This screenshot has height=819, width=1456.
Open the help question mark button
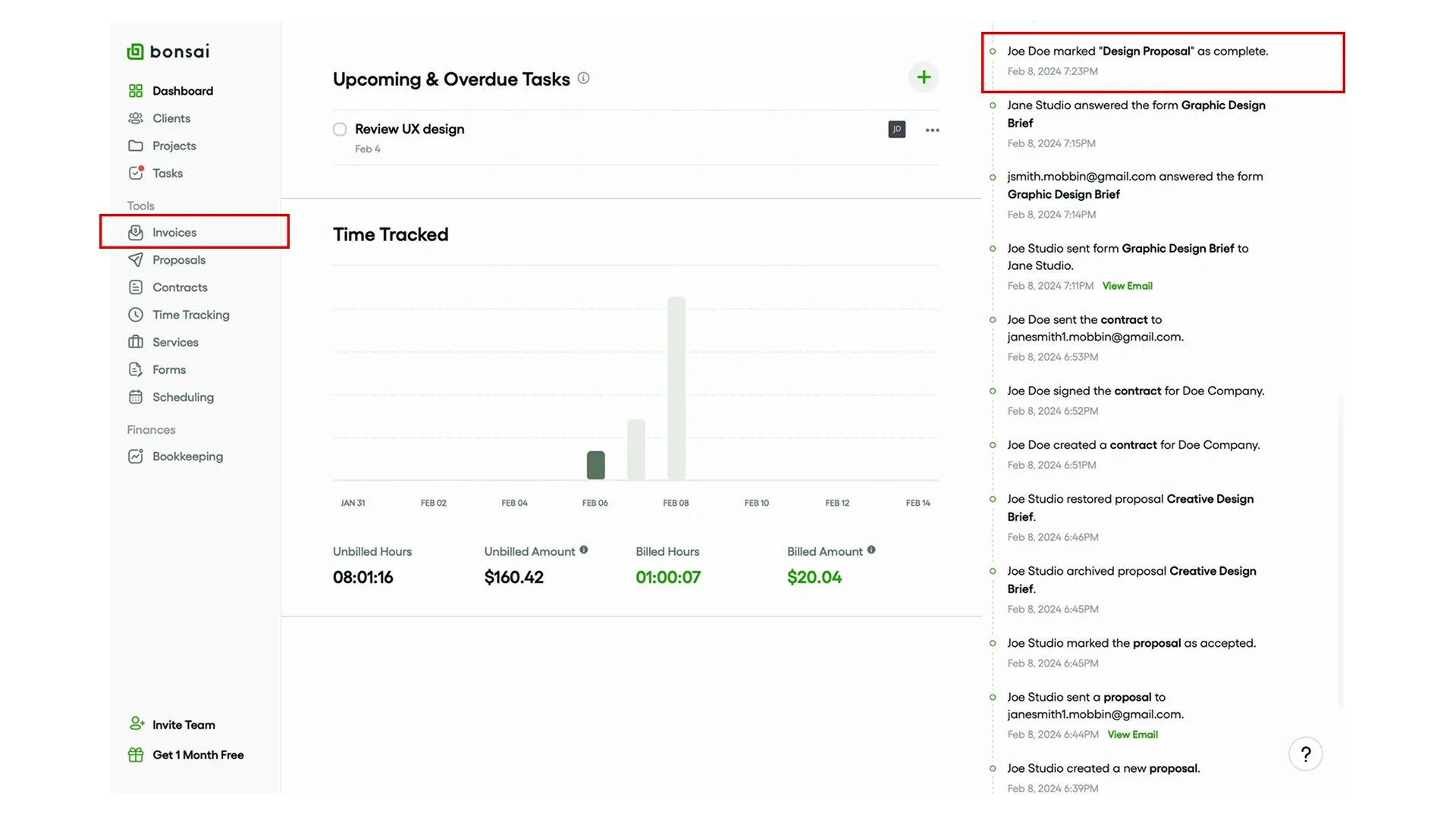[1305, 754]
